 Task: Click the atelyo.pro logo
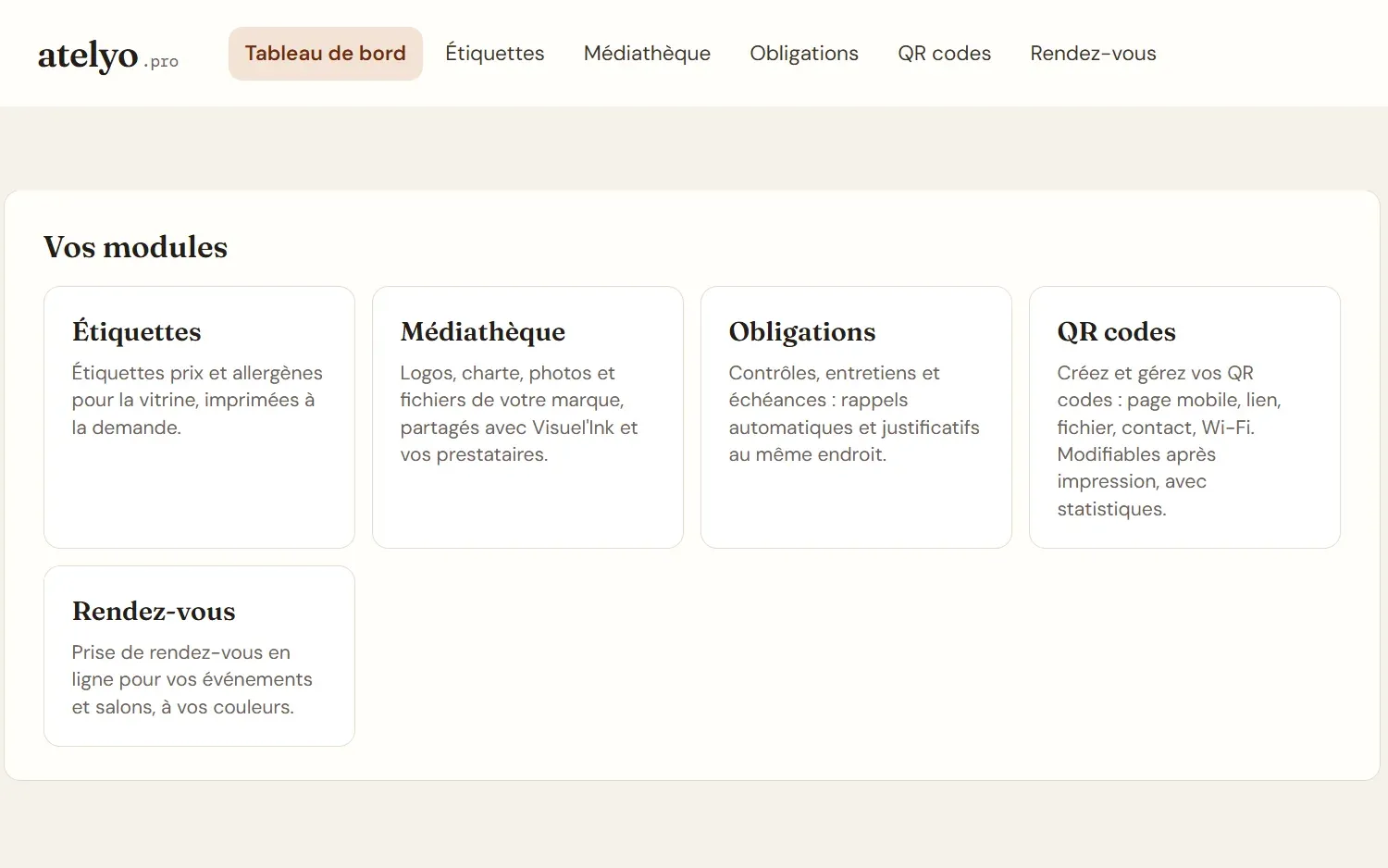pos(108,56)
